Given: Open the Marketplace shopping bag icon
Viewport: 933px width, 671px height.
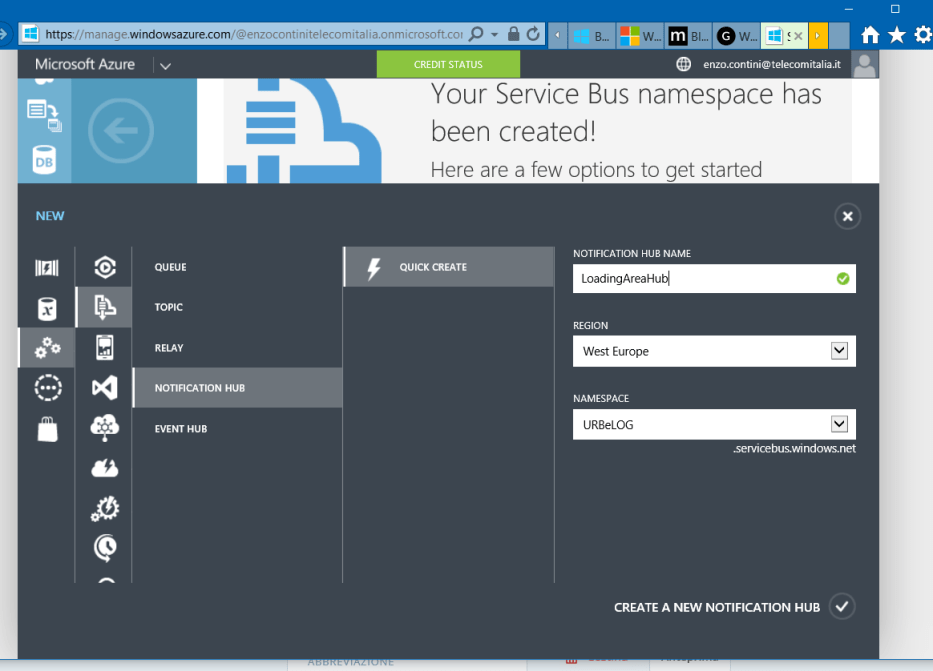Looking at the screenshot, I should (48, 428).
